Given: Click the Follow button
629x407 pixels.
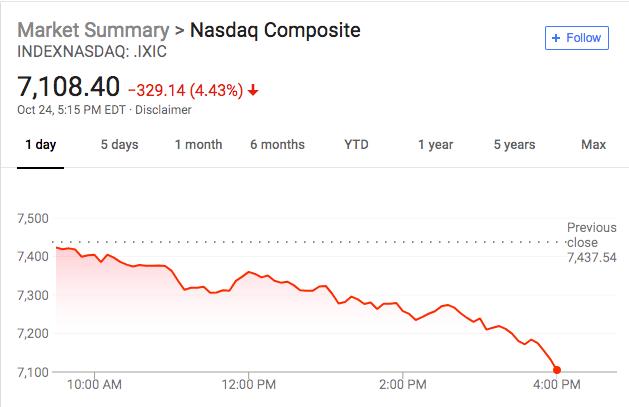Looking at the screenshot, I should pos(577,38).
